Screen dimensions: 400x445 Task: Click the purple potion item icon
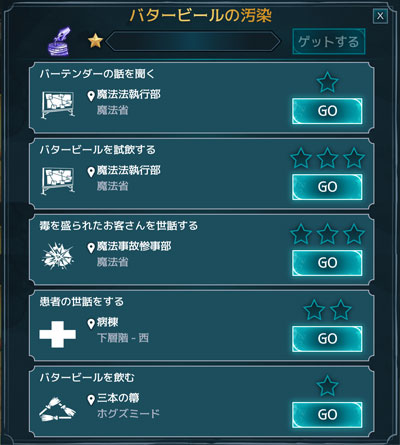coord(60,41)
